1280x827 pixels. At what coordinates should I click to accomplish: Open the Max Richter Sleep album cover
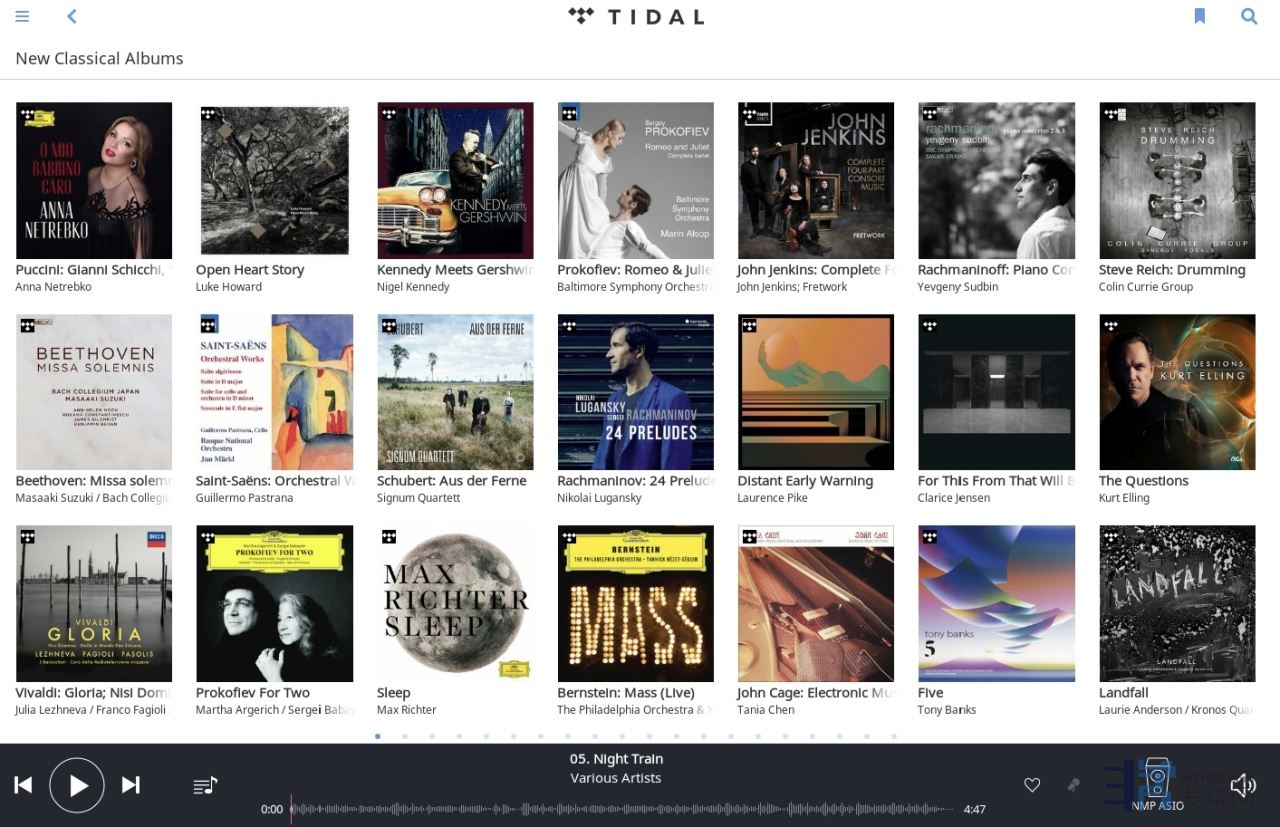point(455,603)
